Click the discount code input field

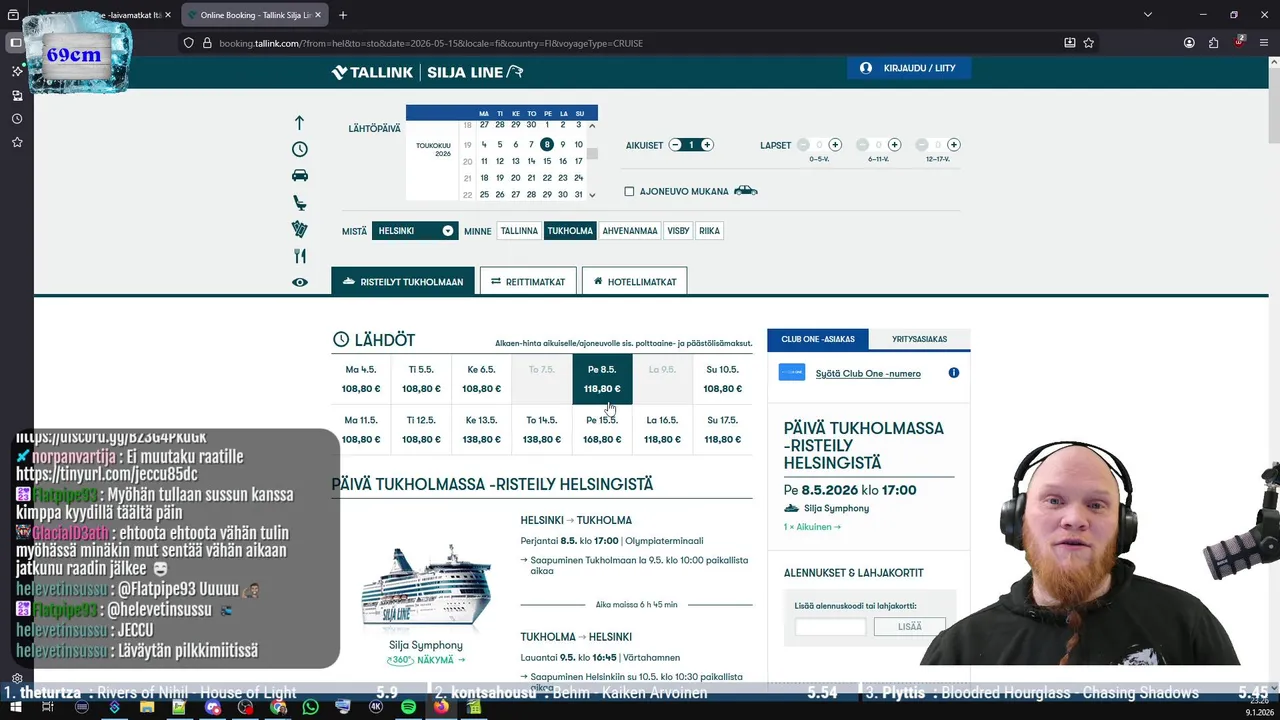[830, 626]
